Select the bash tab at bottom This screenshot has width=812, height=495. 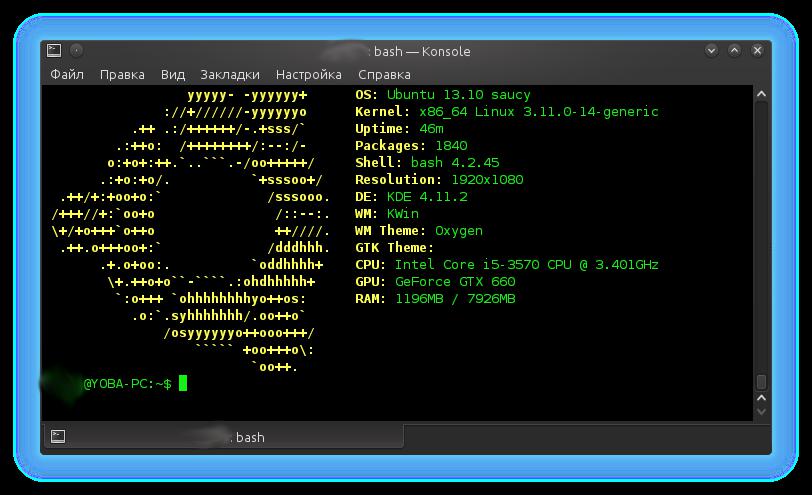pyautogui.click(x=224, y=436)
